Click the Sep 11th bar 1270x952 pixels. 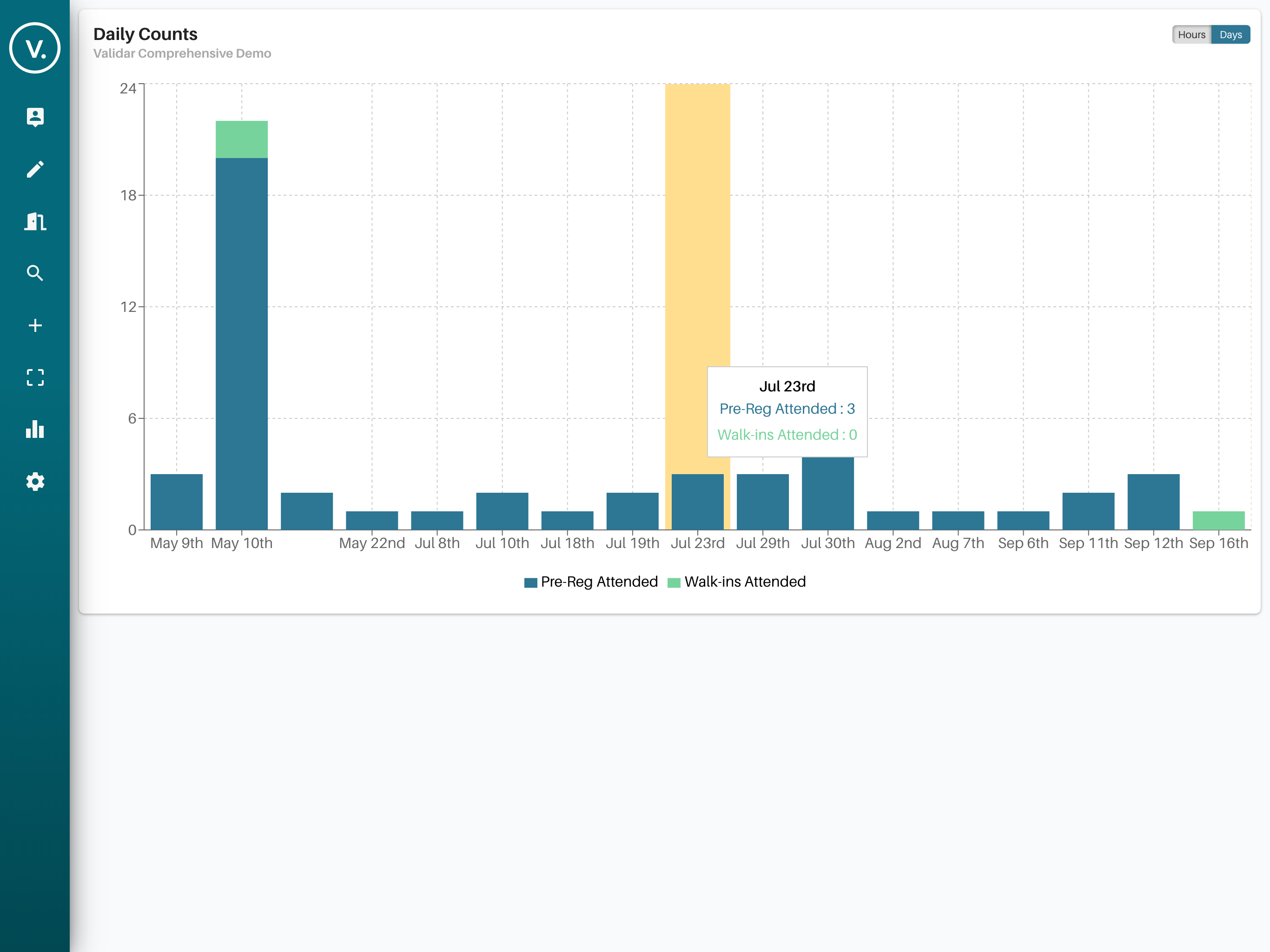[x=1088, y=511]
